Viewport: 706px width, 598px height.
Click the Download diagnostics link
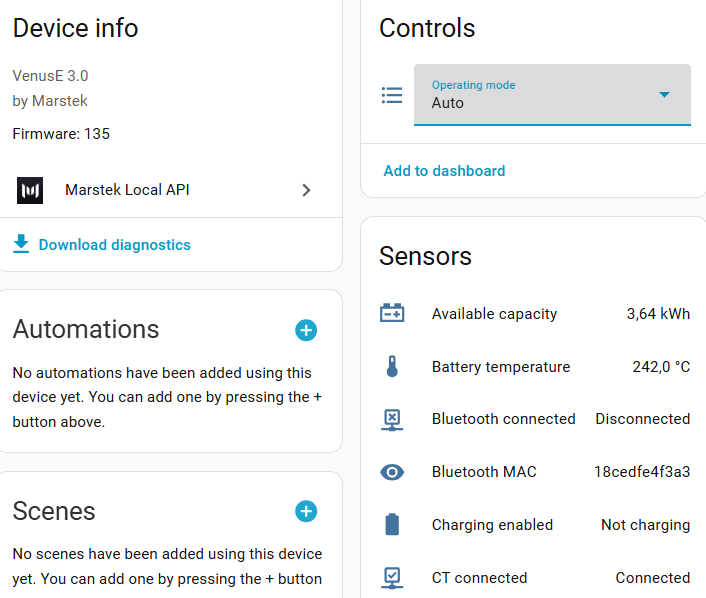pyautogui.click(x=114, y=244)
